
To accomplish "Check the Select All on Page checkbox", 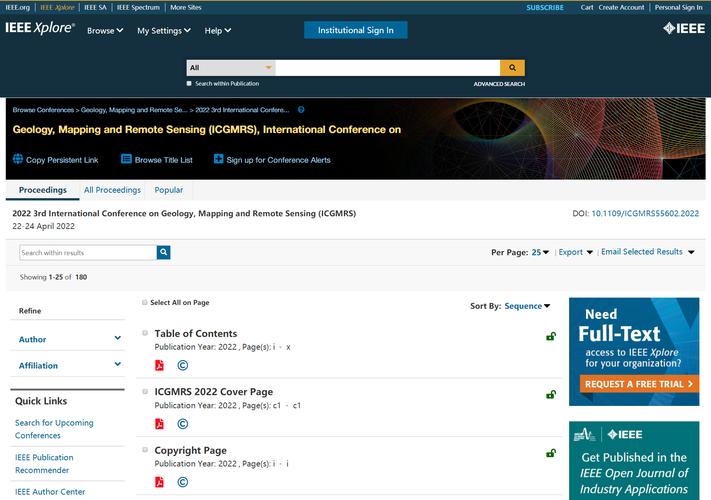I will pos(145,302).
